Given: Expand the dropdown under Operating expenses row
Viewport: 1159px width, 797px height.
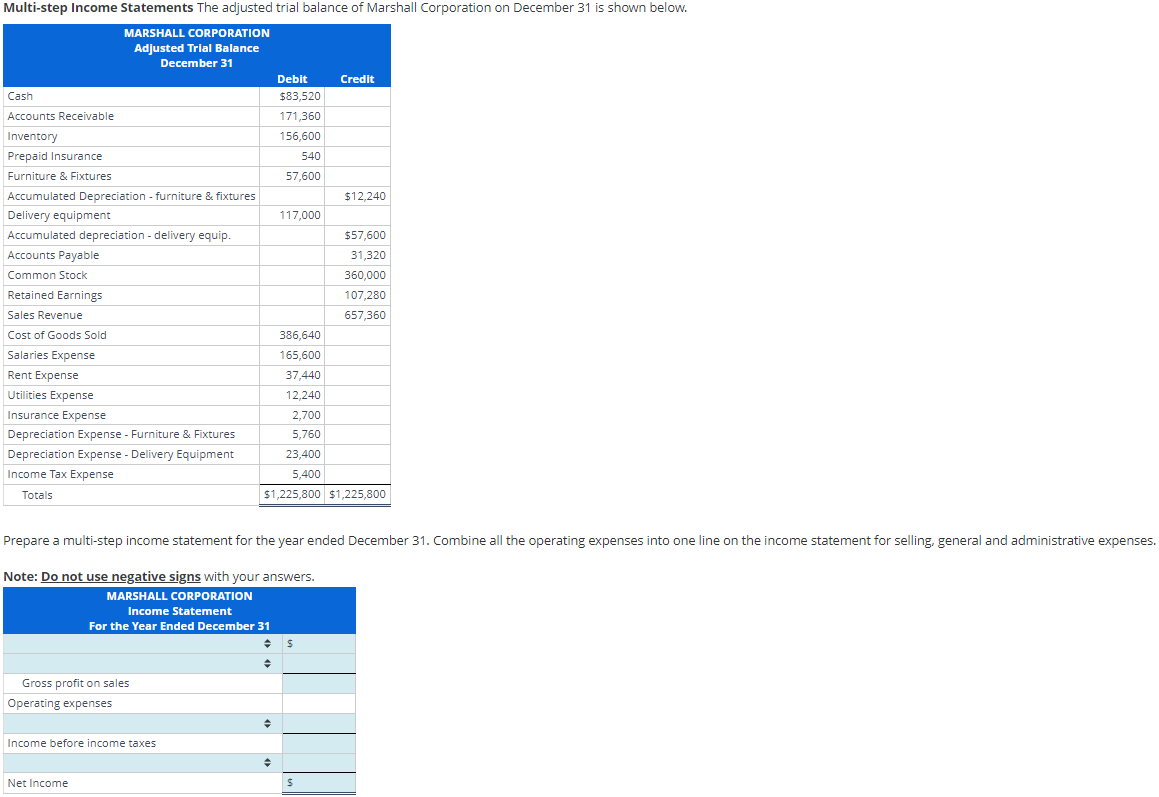Looking at the screenshot, I should coord(266,722).
